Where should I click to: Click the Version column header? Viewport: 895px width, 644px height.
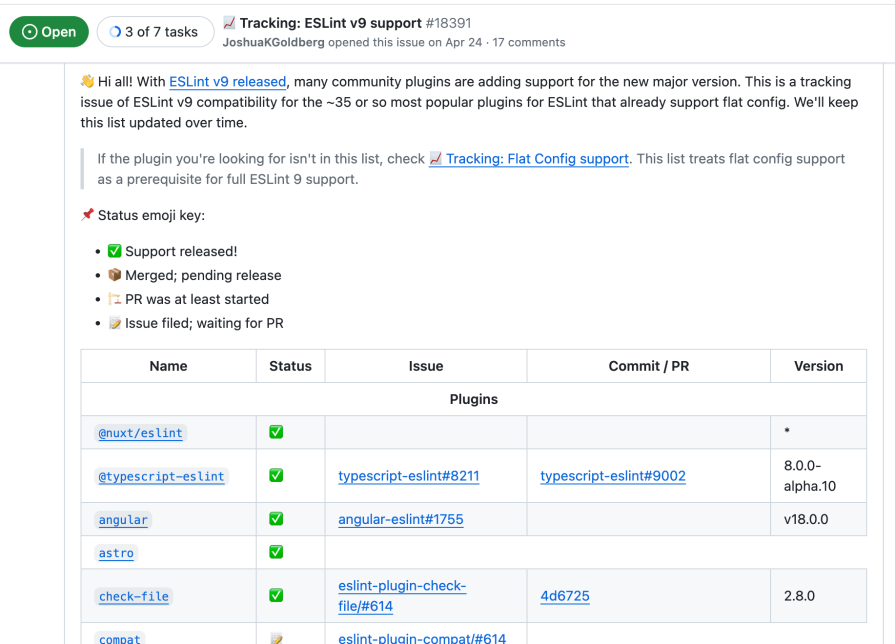[818, 366]
